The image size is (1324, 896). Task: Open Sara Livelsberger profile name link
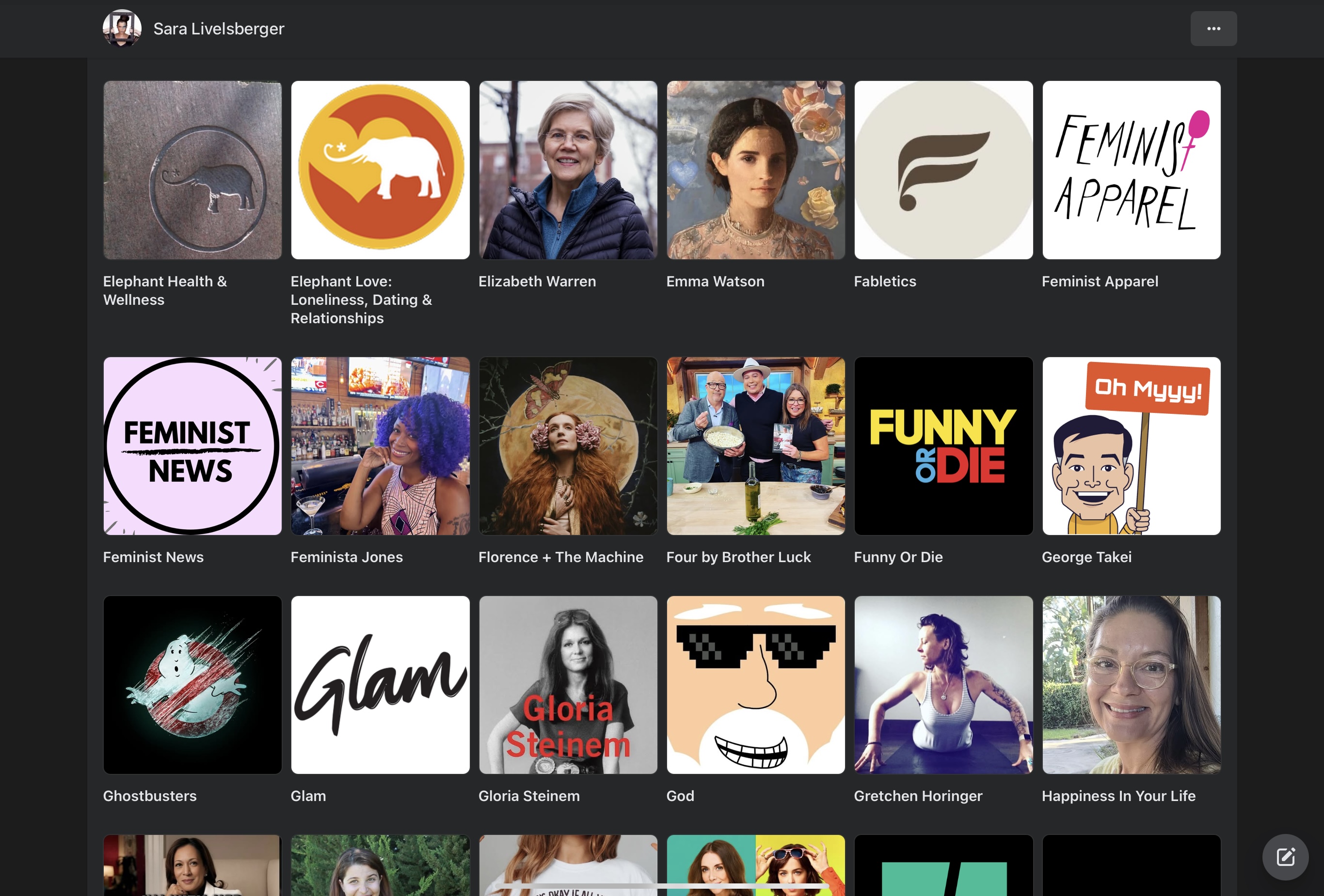coord(219,29)
